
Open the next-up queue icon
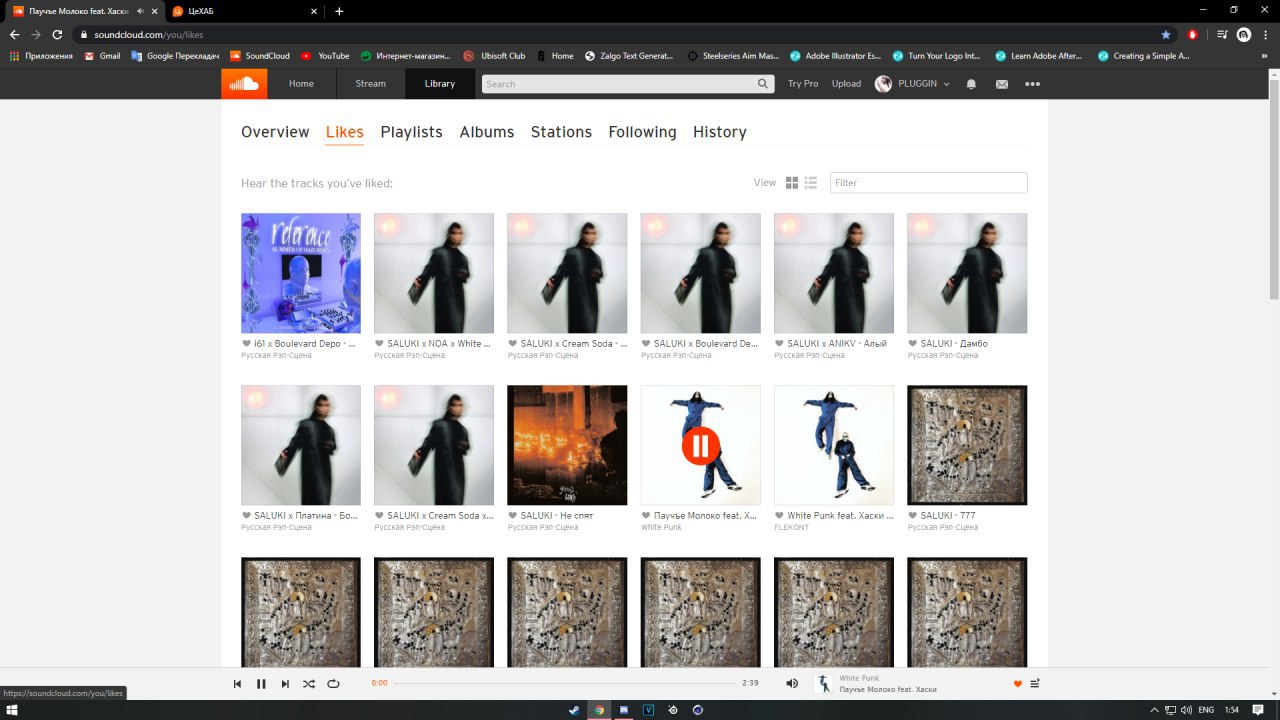coord(1035,684)
